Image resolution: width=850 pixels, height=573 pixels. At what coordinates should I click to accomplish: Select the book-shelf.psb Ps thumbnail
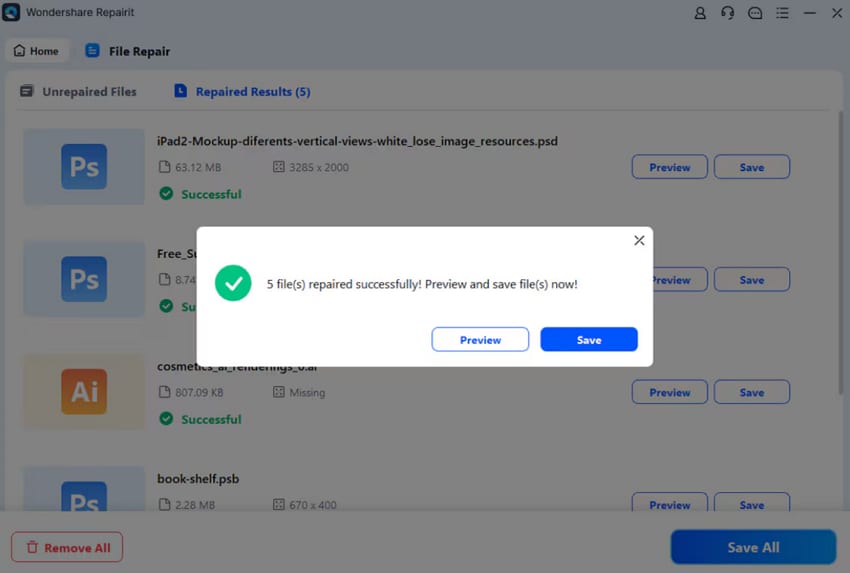click(84, 490)
